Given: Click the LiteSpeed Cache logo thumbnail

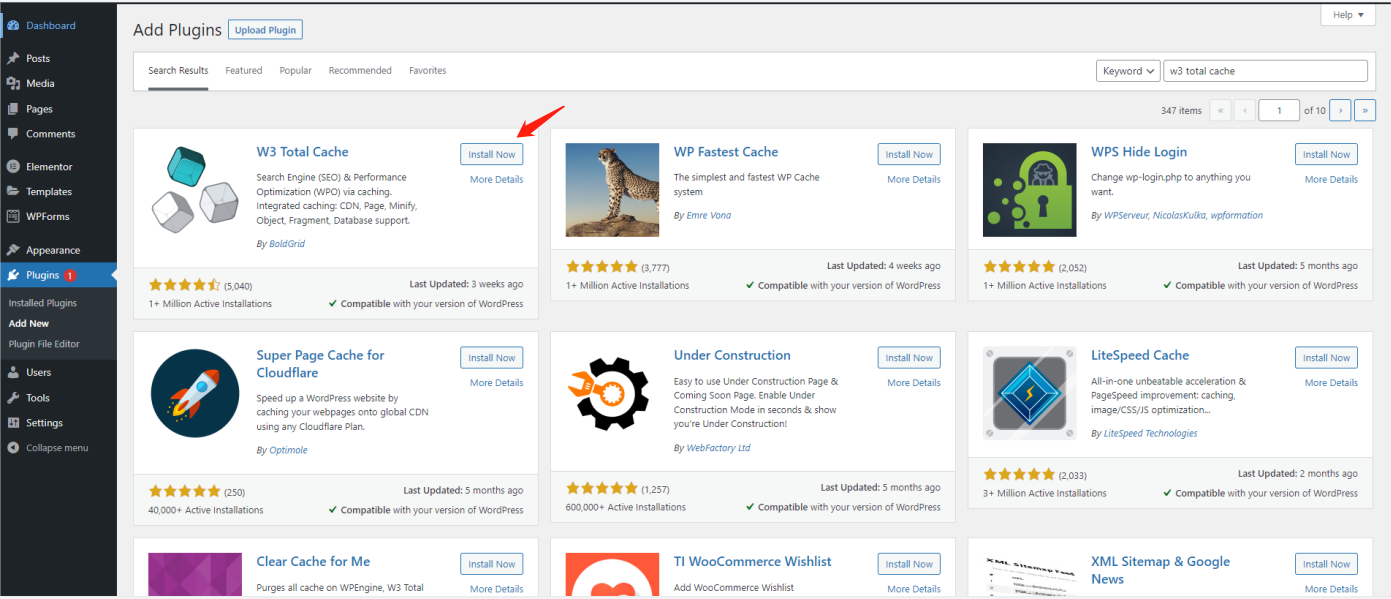Looking at the screenshot, I should (x=1029, y=393).
